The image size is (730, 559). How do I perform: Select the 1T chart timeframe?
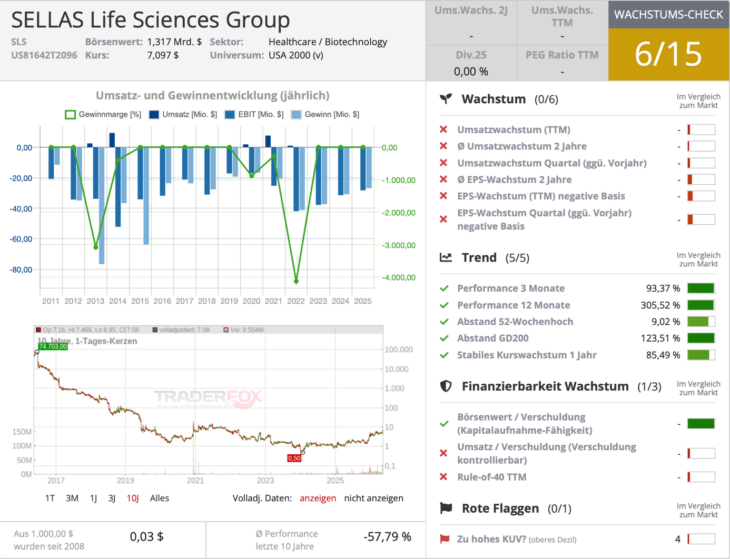click(50, 498)
